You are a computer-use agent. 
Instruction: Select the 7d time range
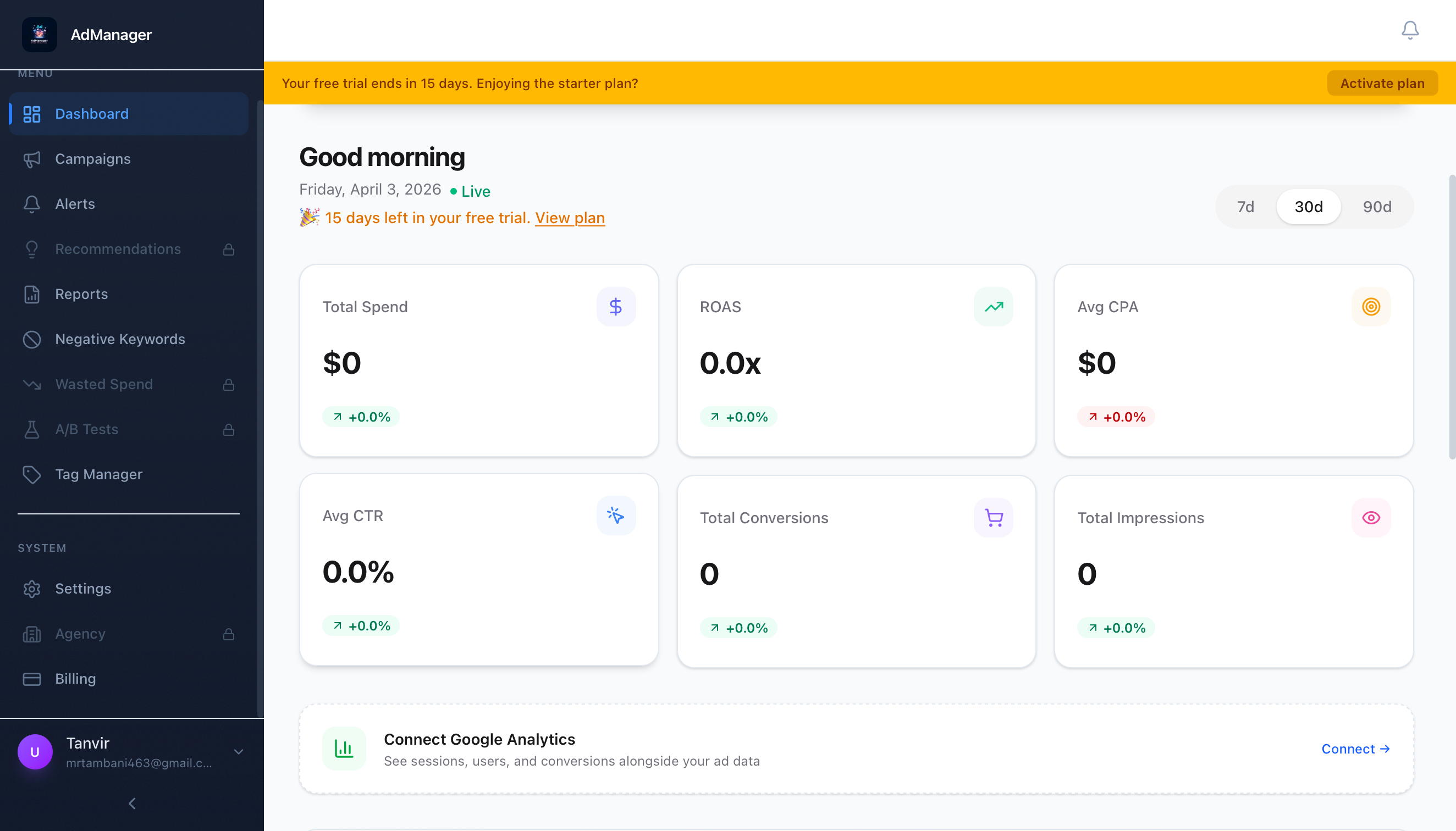[x=1245, y=207]
